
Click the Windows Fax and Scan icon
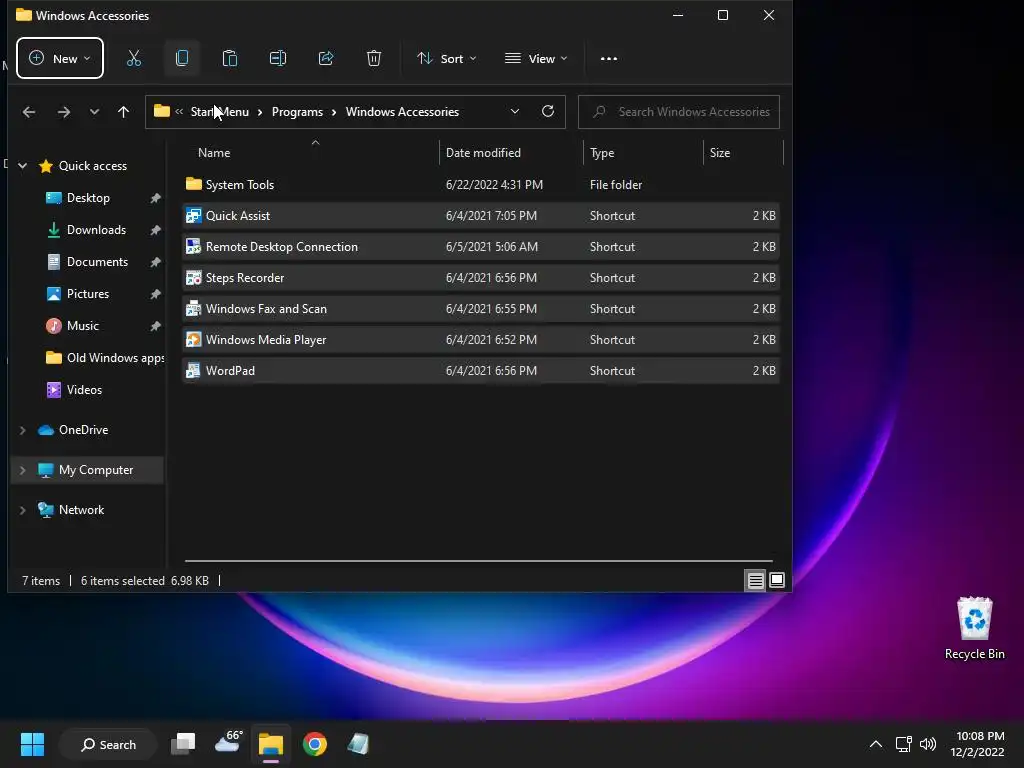[193, 309]
